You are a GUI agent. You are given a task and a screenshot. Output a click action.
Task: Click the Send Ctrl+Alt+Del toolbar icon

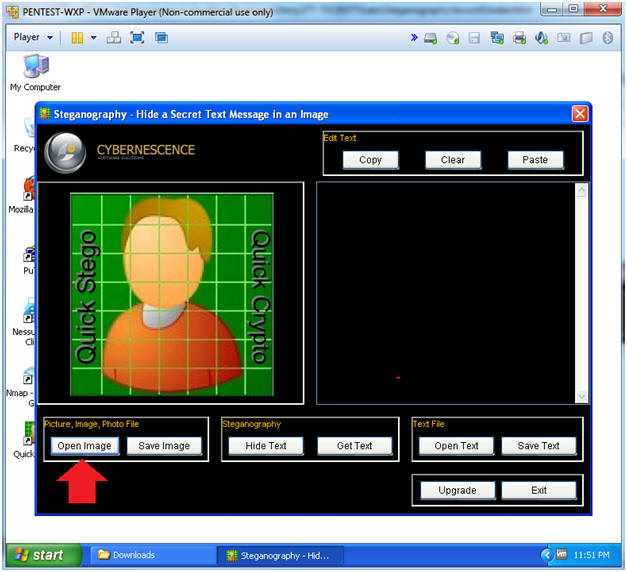(x=114, y=38)
